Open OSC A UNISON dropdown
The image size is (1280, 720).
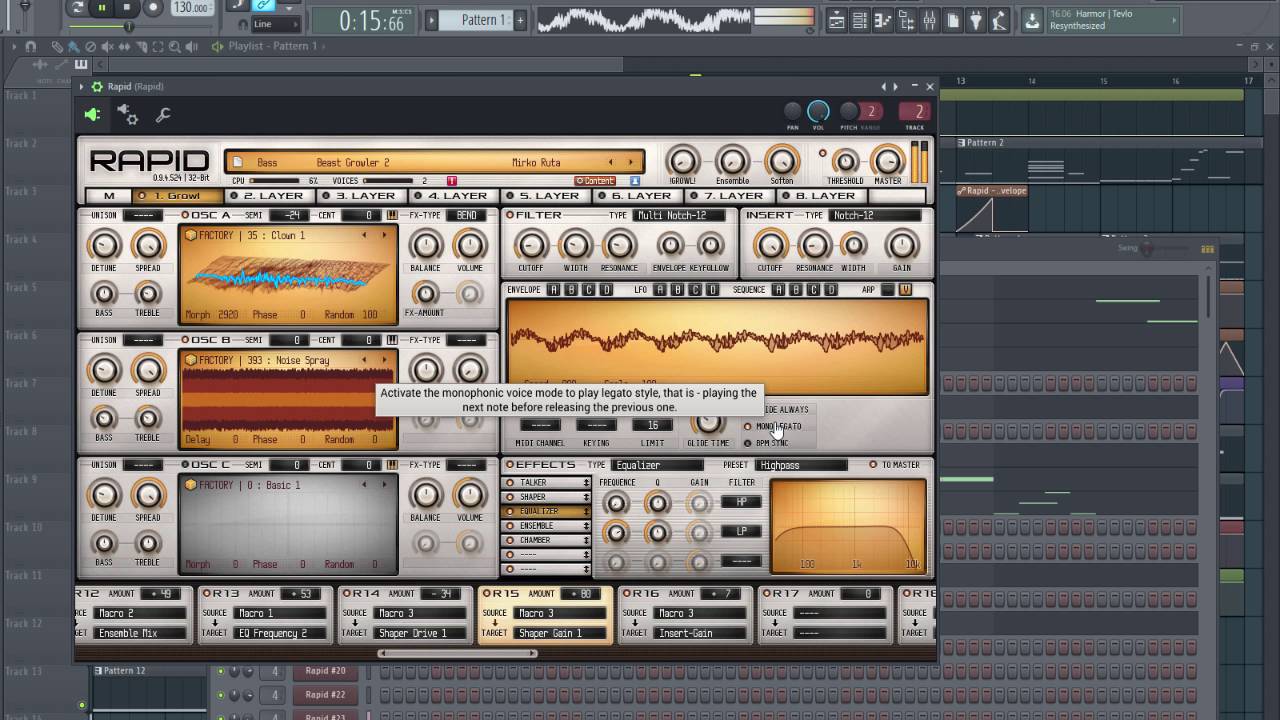click(143, 215)
